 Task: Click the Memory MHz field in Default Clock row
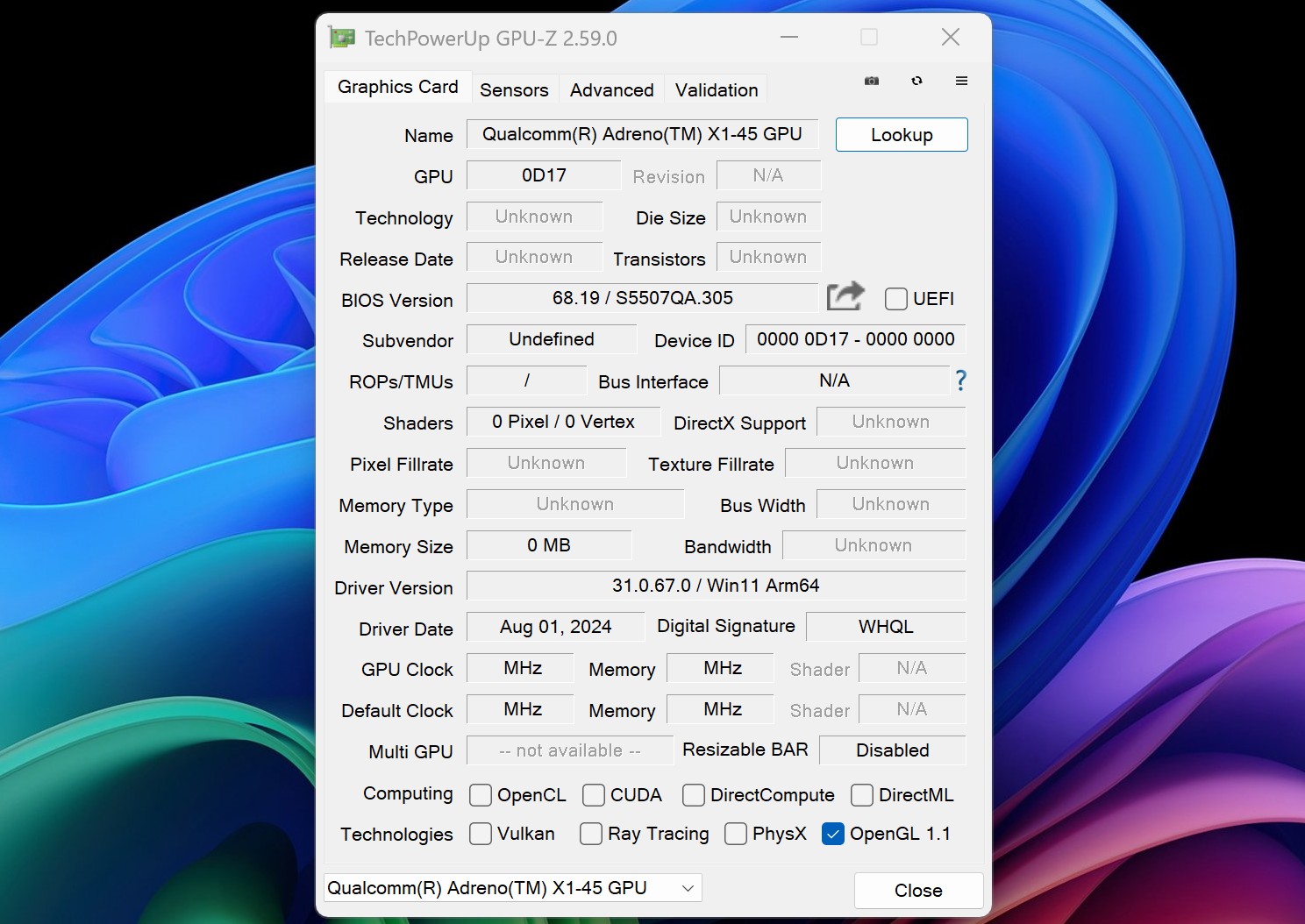(720, 709)
